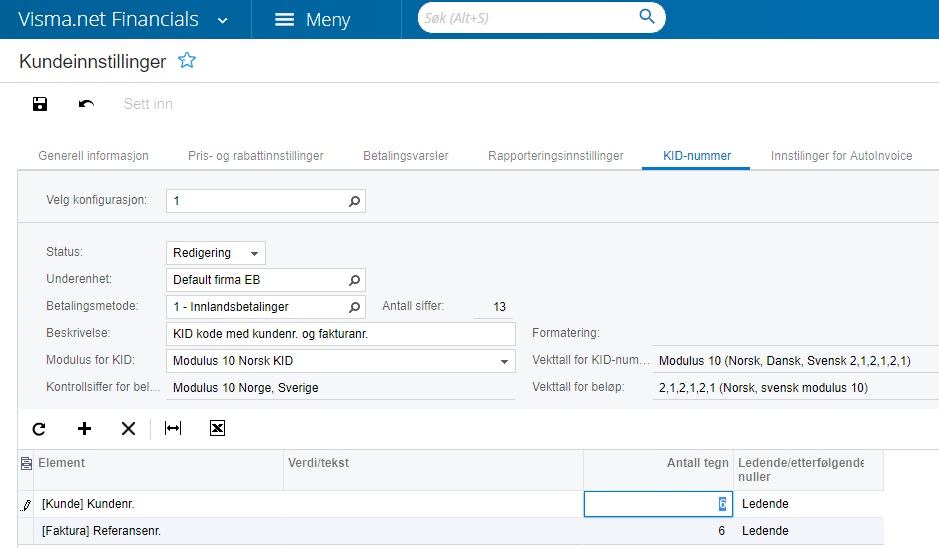
Task: Click the Antall tegn column header
Action: 658,470
